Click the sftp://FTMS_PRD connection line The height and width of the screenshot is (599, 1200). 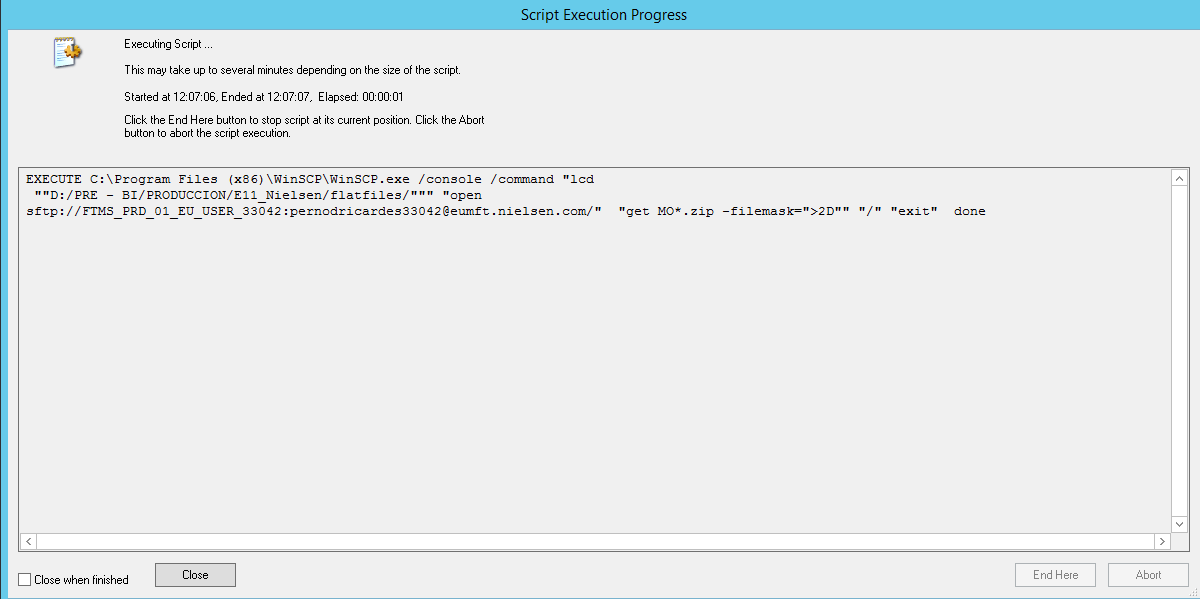point(505,211)
